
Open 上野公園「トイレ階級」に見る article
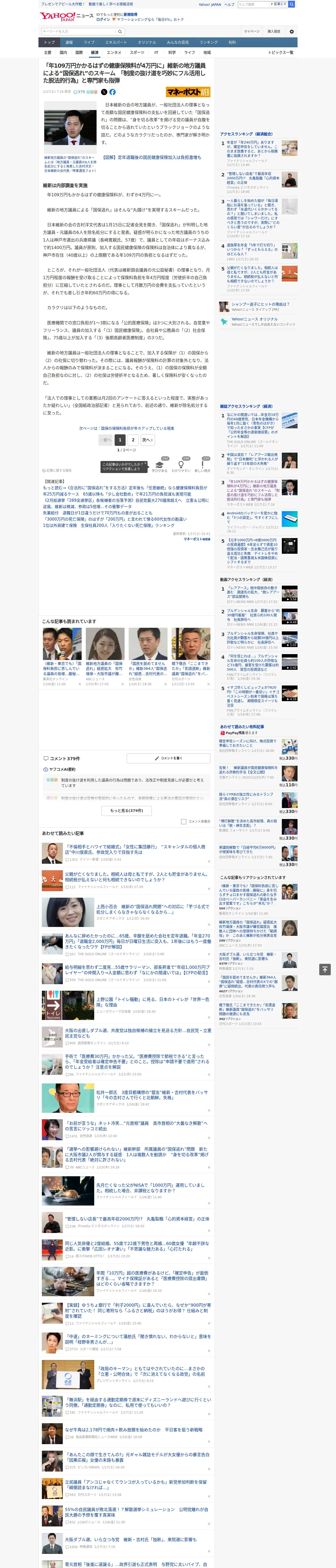pos(153,1002)
